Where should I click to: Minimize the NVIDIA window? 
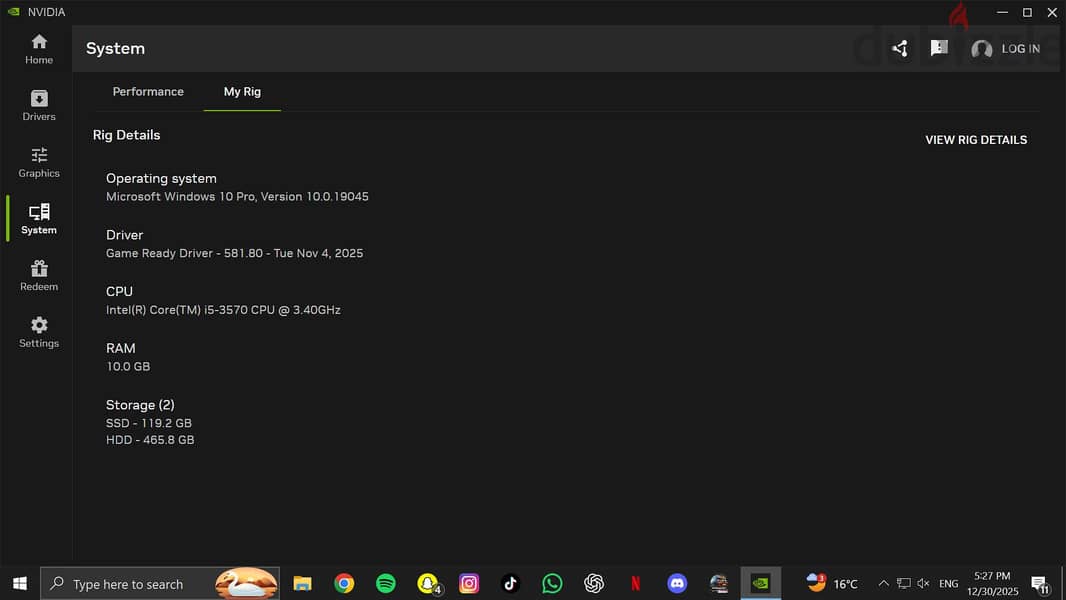1002,12
